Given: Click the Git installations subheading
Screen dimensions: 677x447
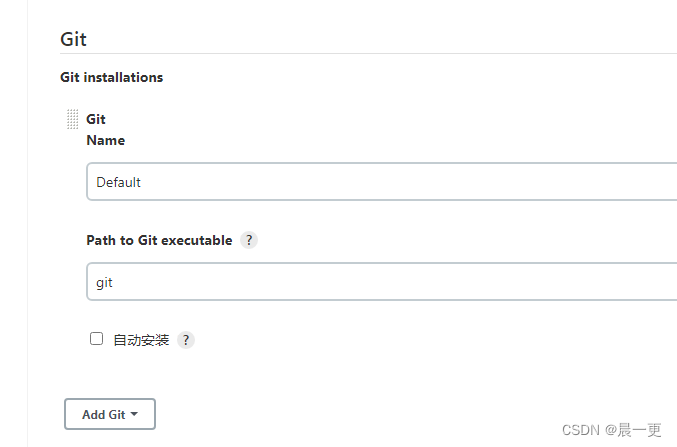Looking at the screenshot, I should click(x=111, y=77).
